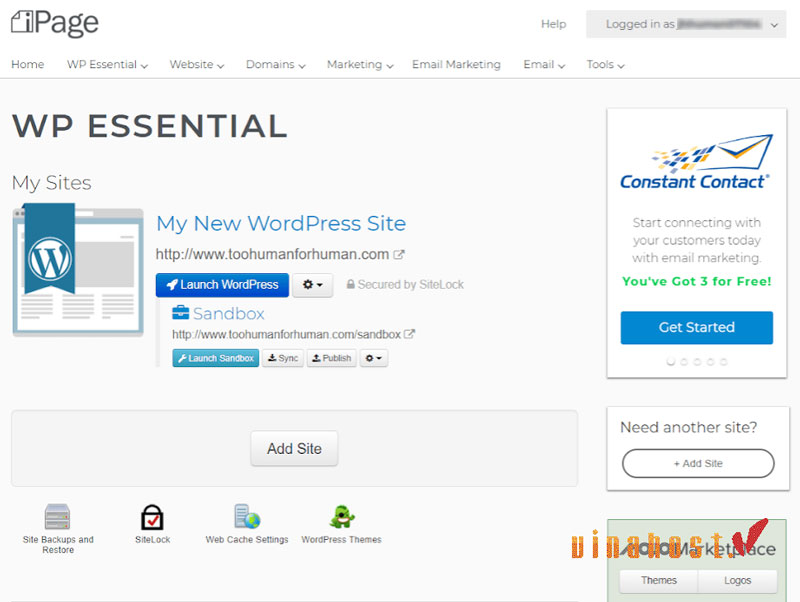The height and width of the screenshot is (602, 800).
Task: Click the Get Started button
Action: click(x=696, y=328)
